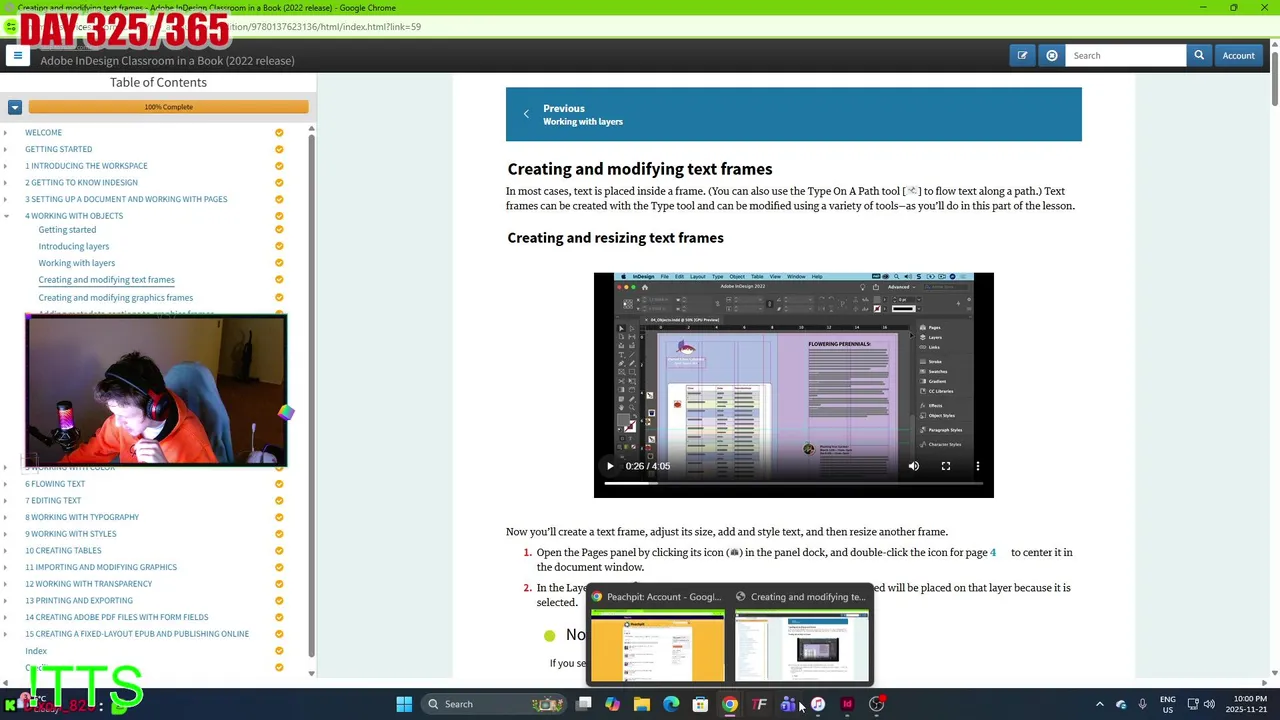Click the OneDrive cloud icon in the tray
Viewport: 1280px width, 720px height.
[x=1121, y=704]
